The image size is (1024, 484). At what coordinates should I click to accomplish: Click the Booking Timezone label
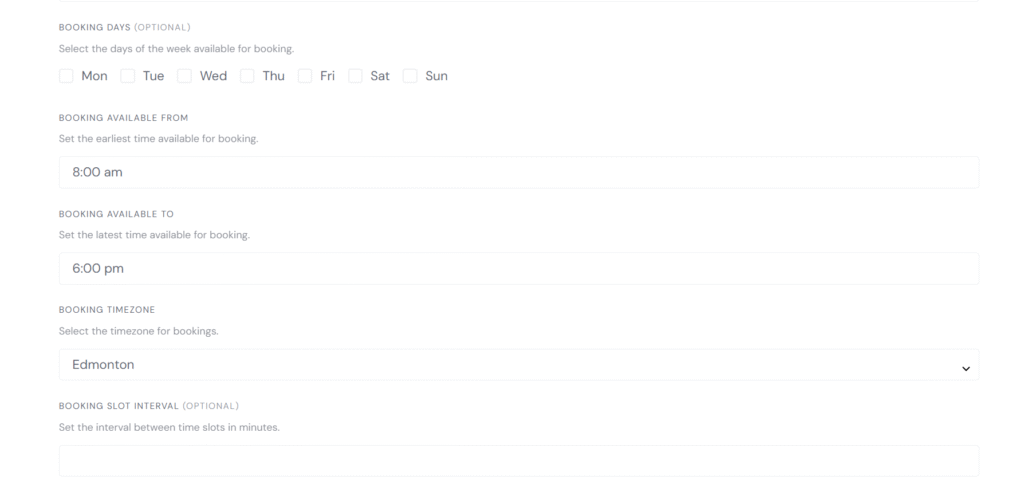[x=107, y=310]
